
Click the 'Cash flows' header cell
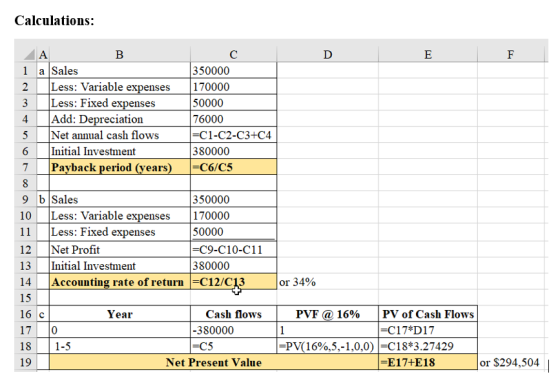234,314
